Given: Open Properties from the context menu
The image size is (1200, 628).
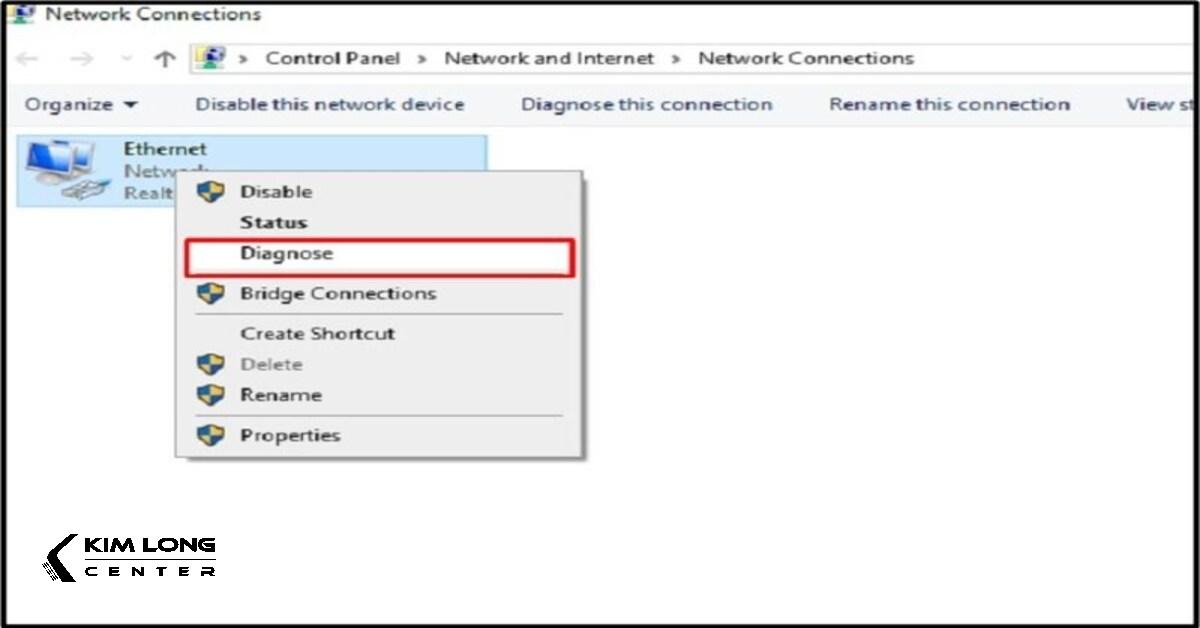Looking at the screenshot, I should 290,436.
